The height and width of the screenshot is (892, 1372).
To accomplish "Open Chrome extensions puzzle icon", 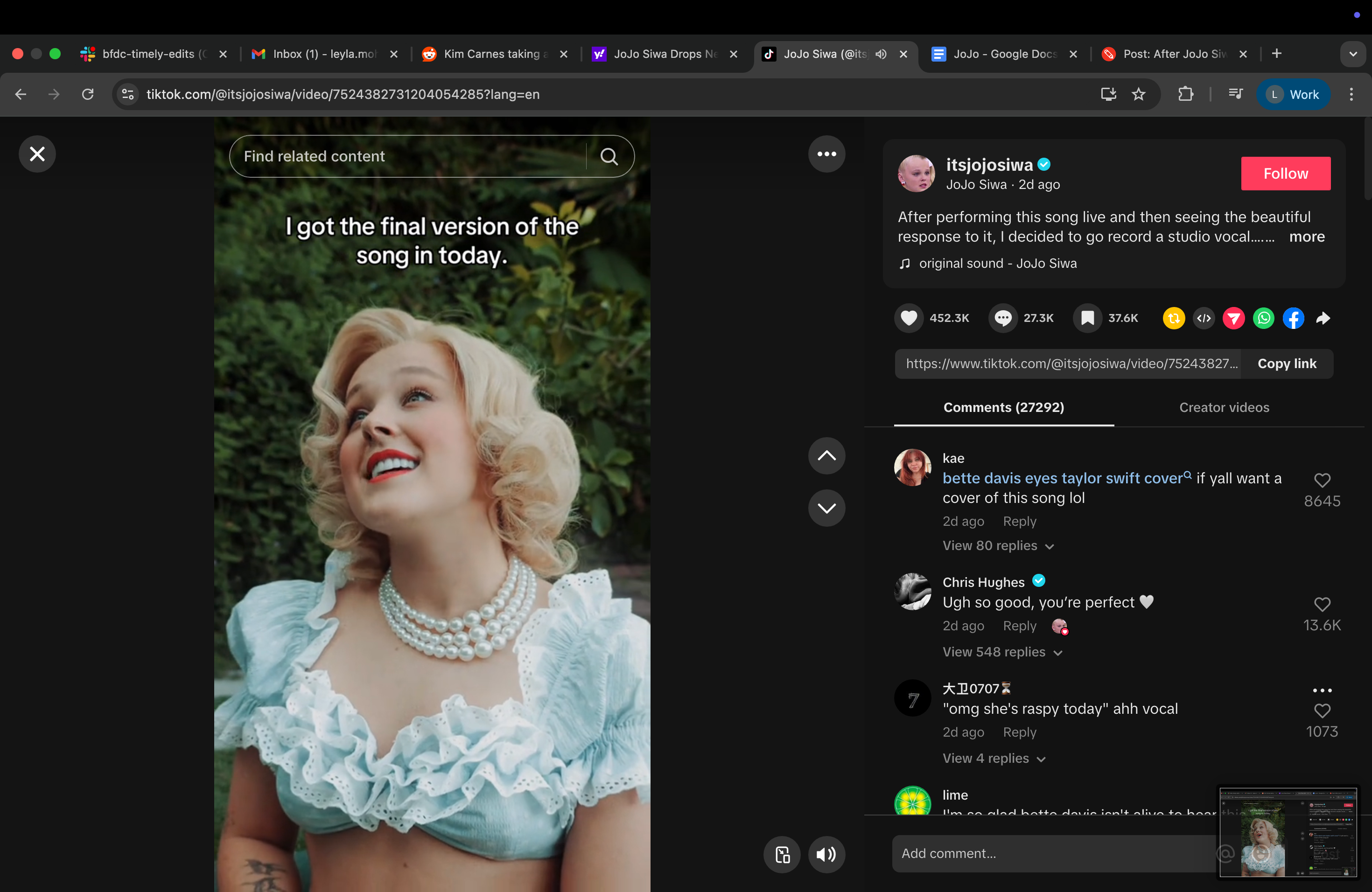I will point(1186,94).
